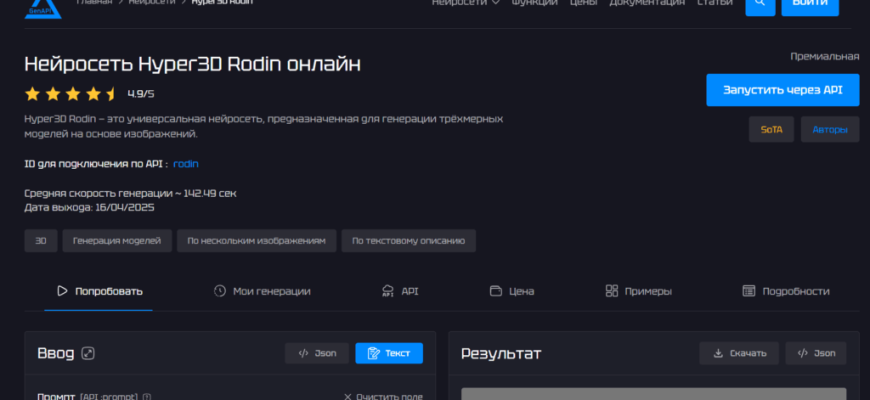Switch input mode to Json

coord(317,353)
